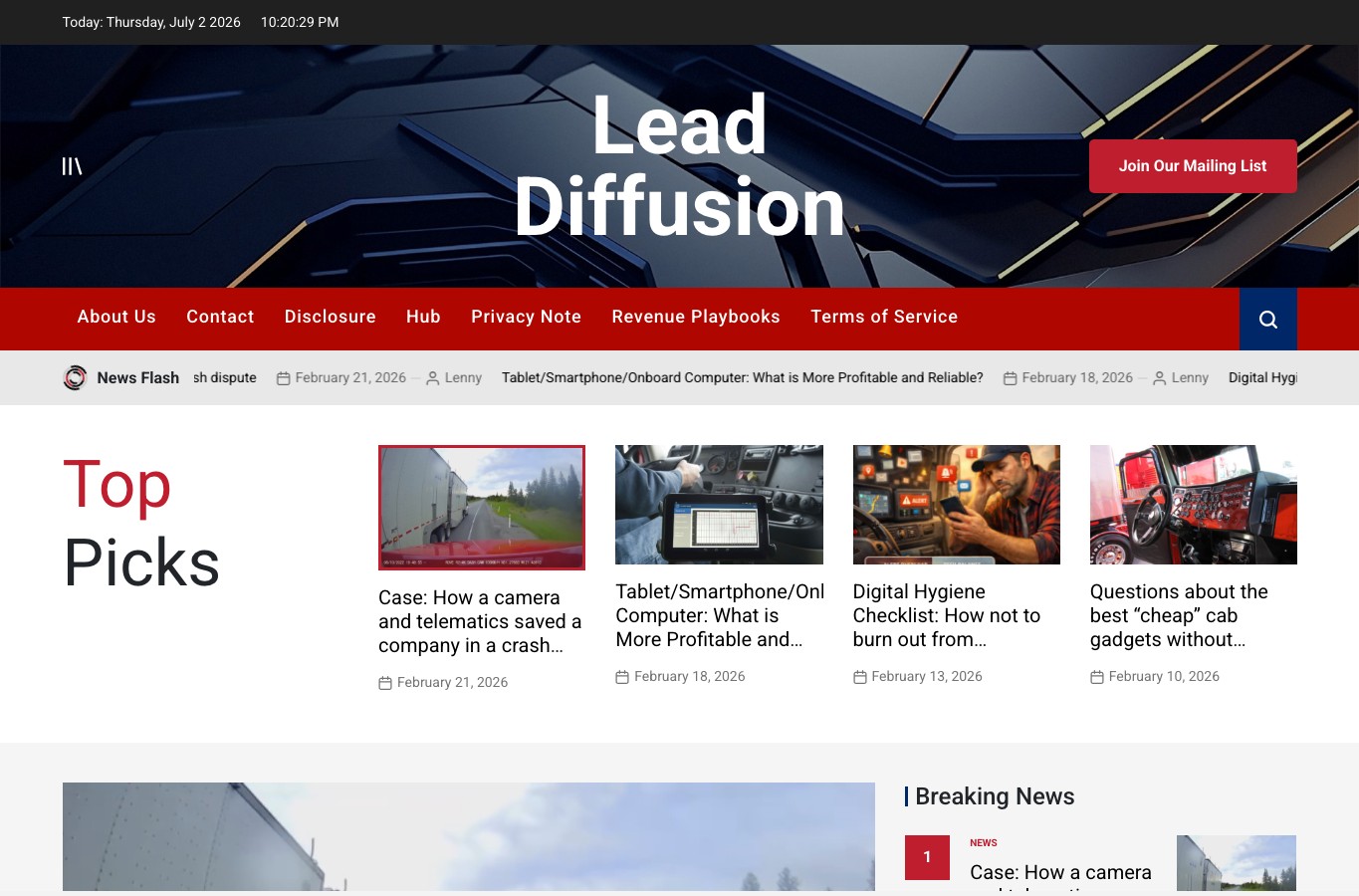Navigate to Hub
The width and height of the screenshot is (1359, 896).
point(423,317)
